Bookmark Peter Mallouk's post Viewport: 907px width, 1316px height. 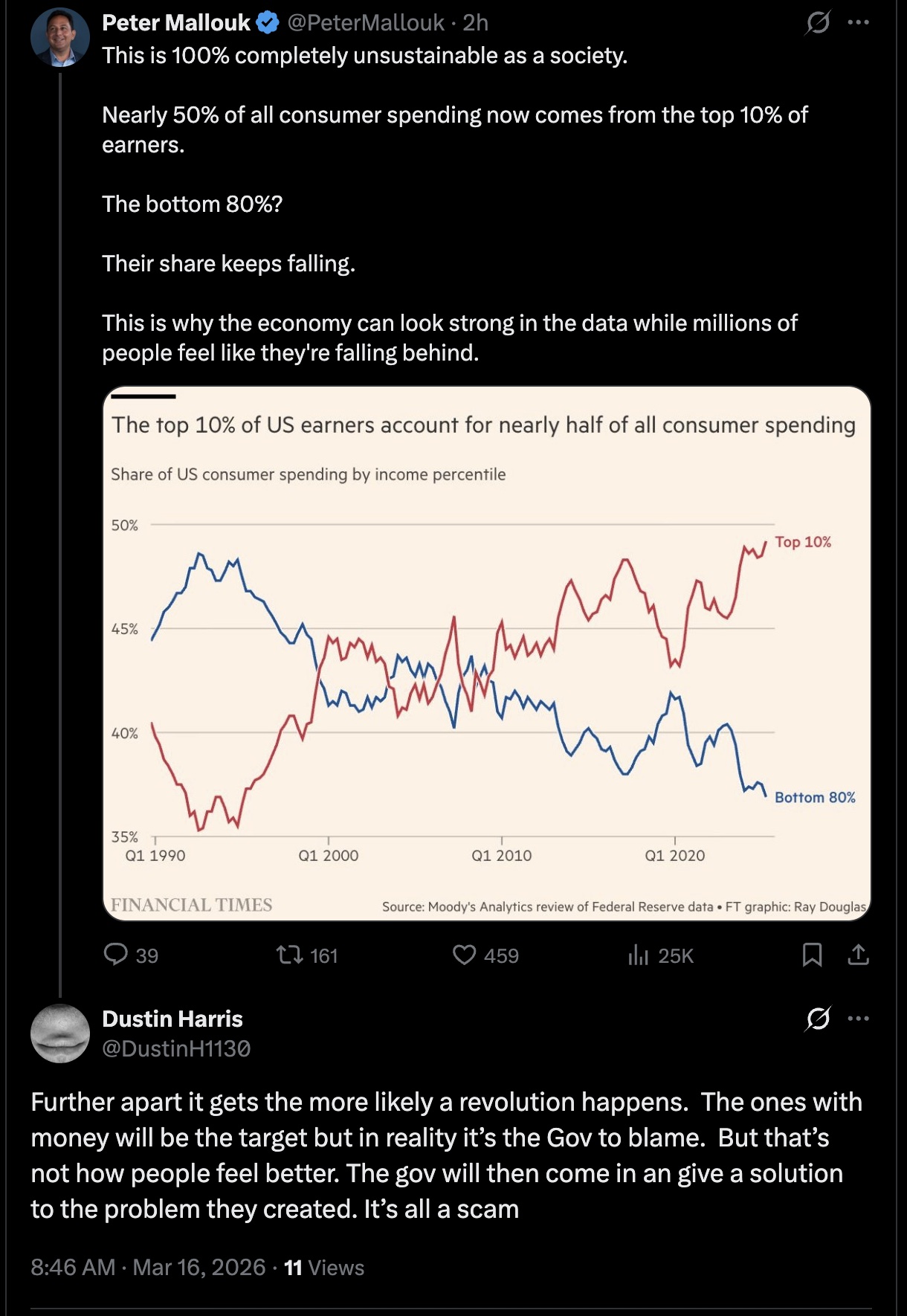pyautogui.click(x=813, y=954)
